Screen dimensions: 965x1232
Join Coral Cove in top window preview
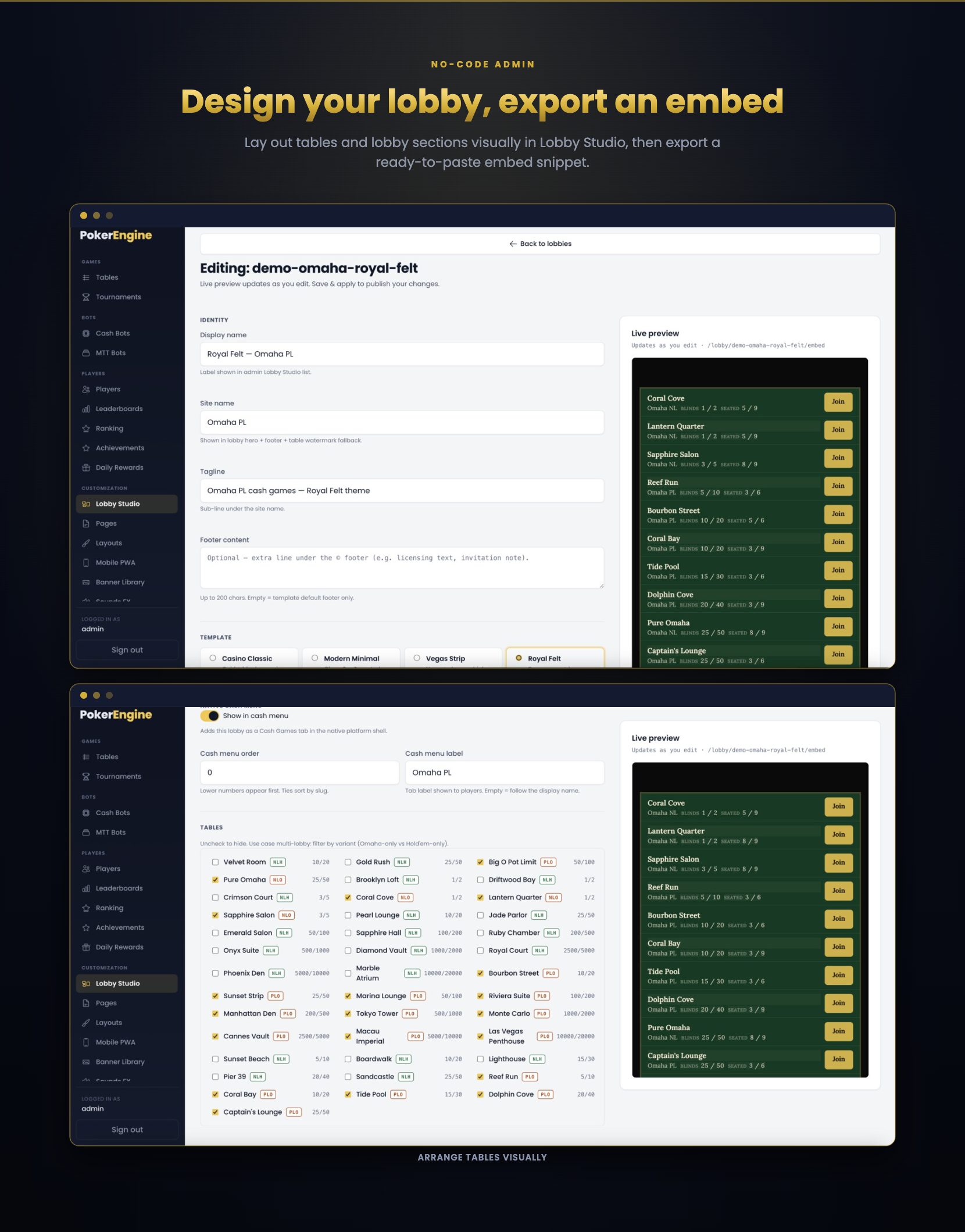(838, 402)
